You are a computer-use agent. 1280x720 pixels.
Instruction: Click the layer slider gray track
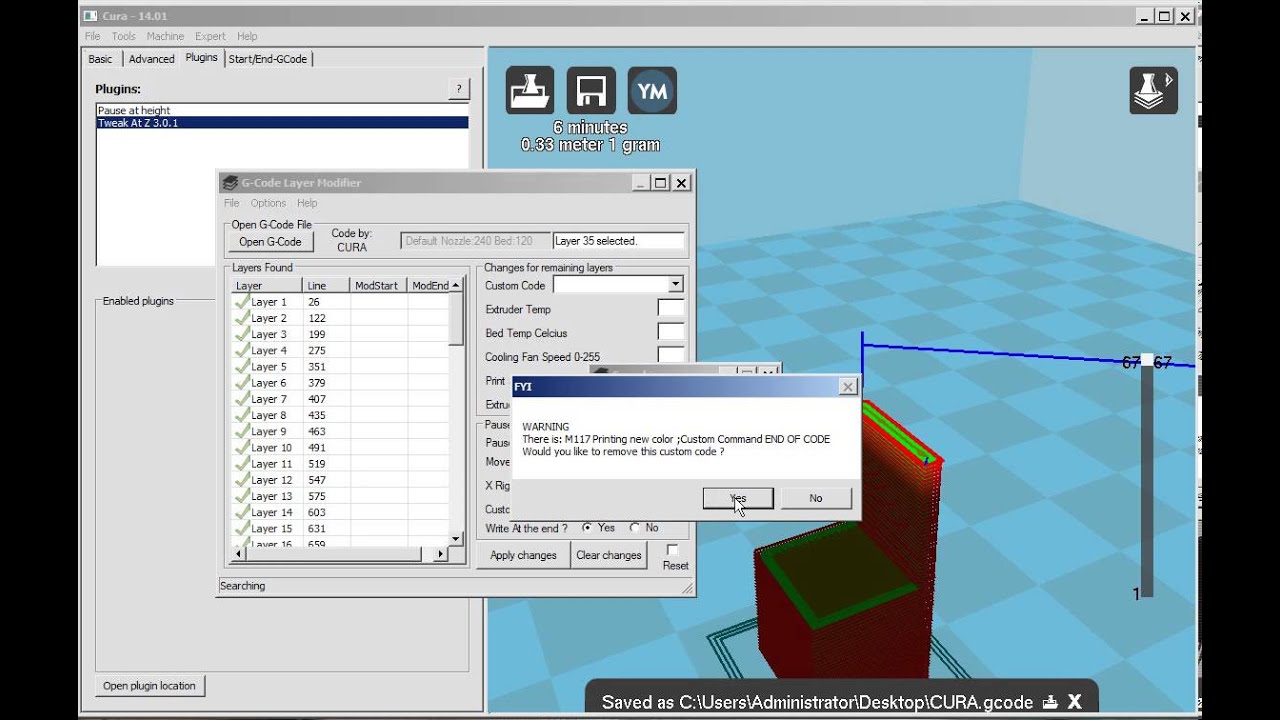1147,482
